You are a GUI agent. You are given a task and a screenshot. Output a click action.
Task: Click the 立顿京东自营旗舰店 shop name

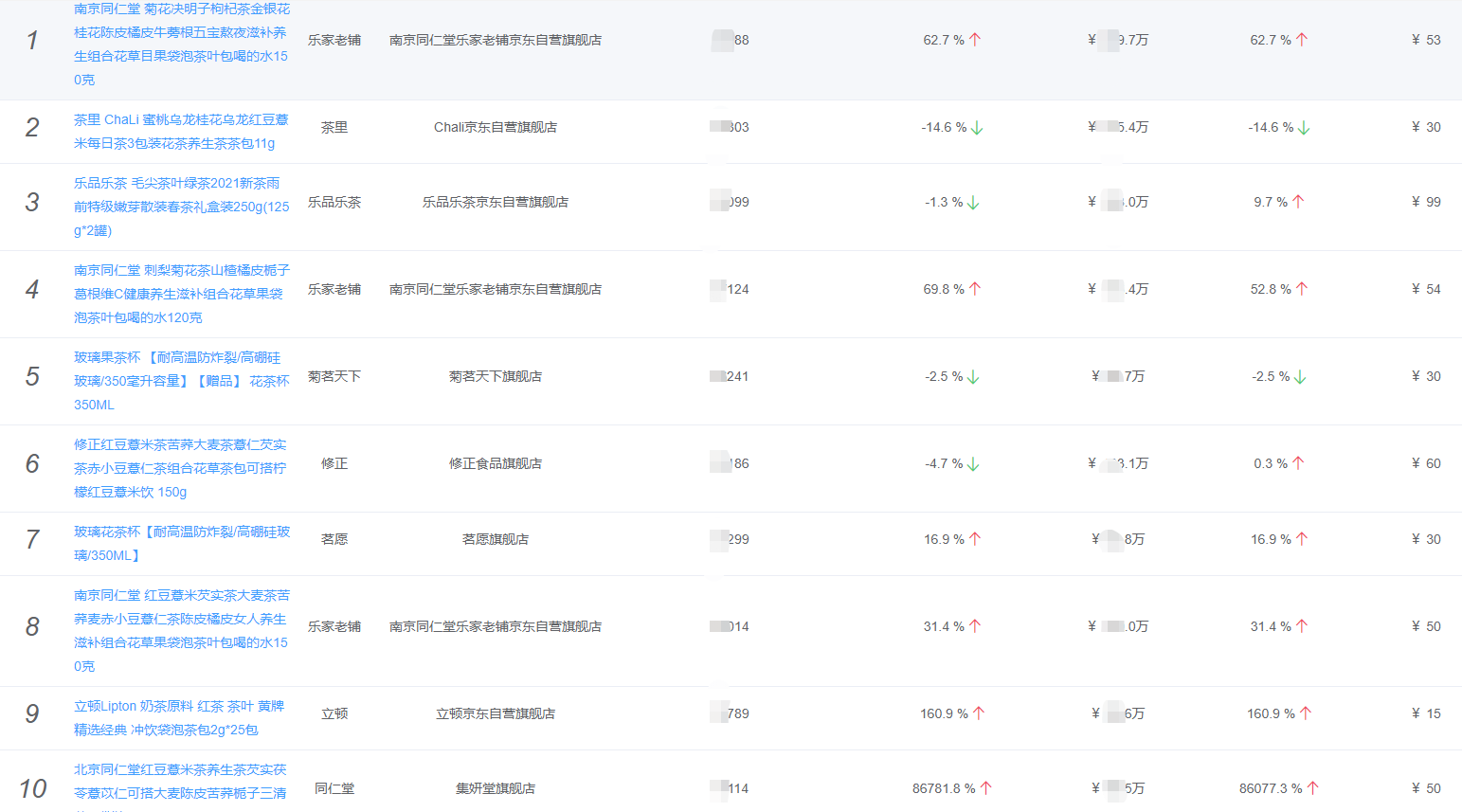pyautogui.click(x=496, y=713)
